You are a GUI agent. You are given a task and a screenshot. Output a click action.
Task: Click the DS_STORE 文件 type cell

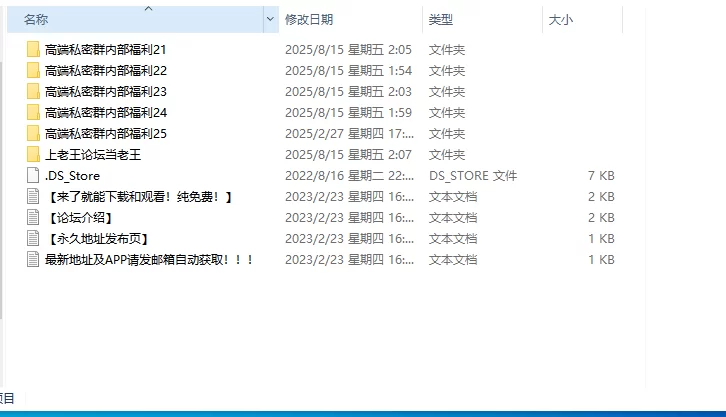coord(473,176)
